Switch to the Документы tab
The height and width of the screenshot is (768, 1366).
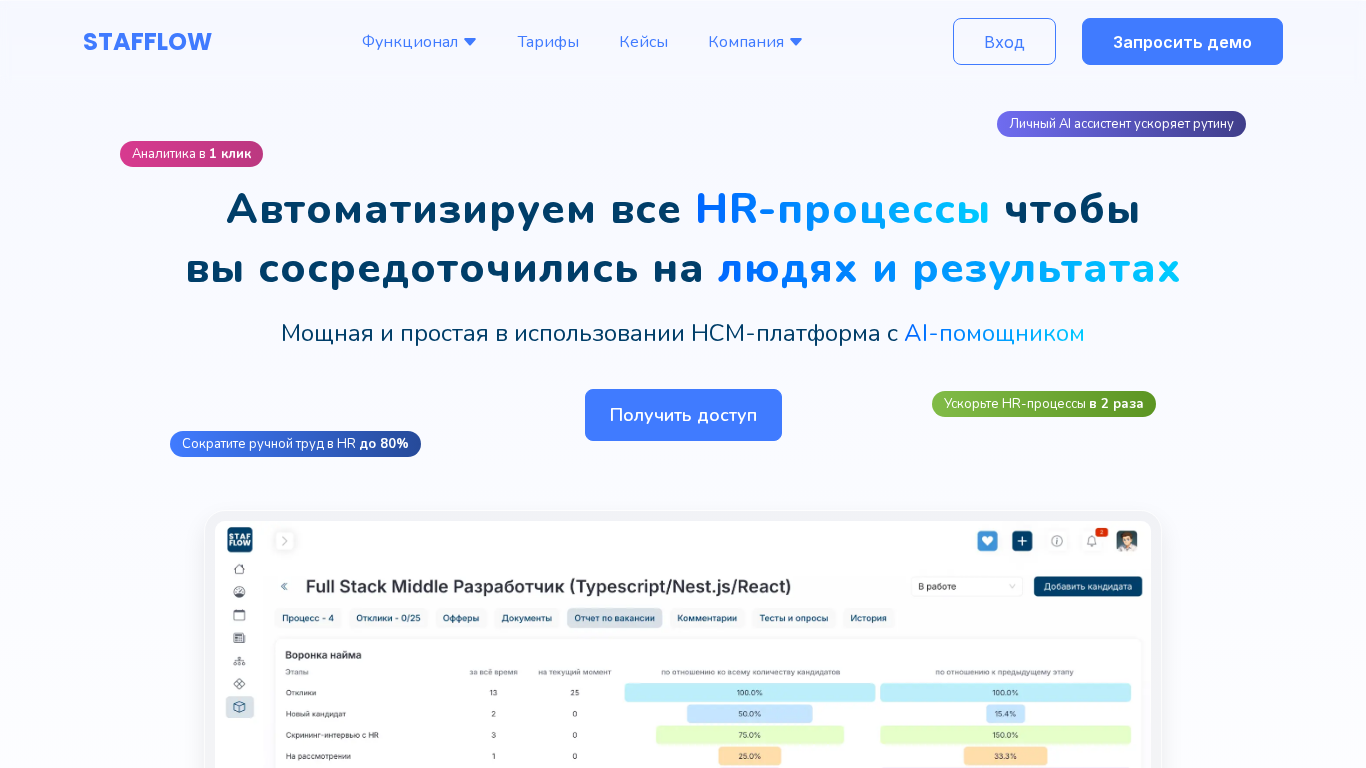click(527, 618)
